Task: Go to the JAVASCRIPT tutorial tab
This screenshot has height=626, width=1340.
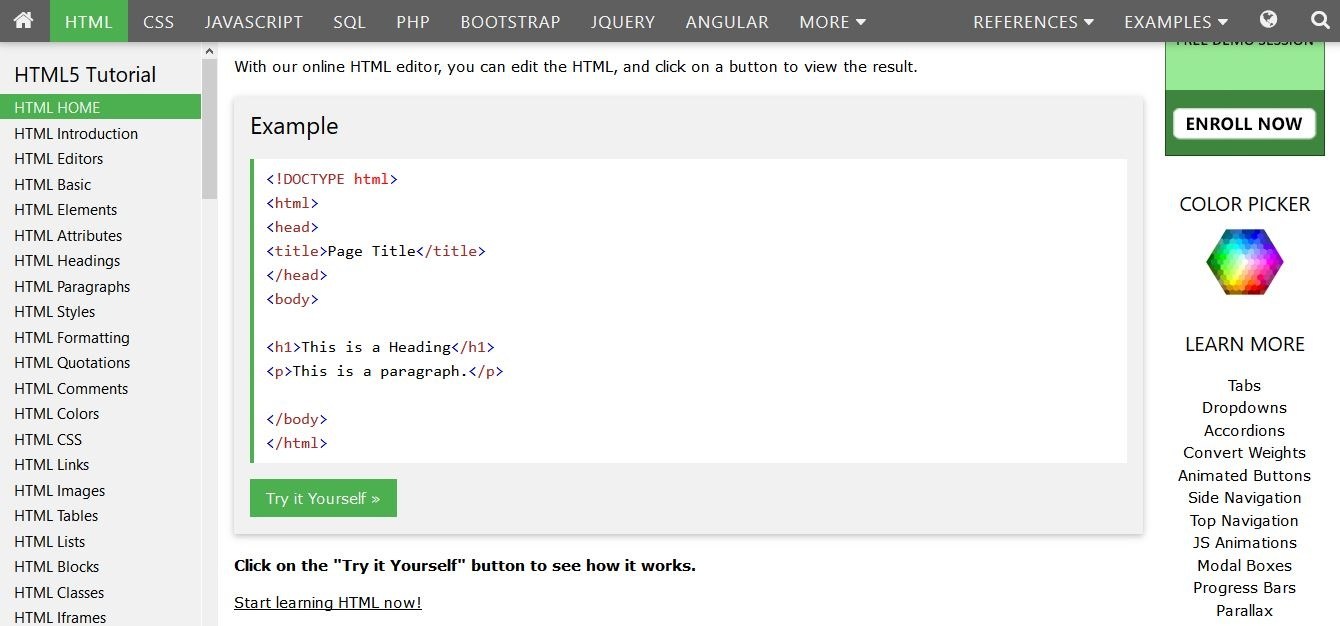Action: point(254,21)
